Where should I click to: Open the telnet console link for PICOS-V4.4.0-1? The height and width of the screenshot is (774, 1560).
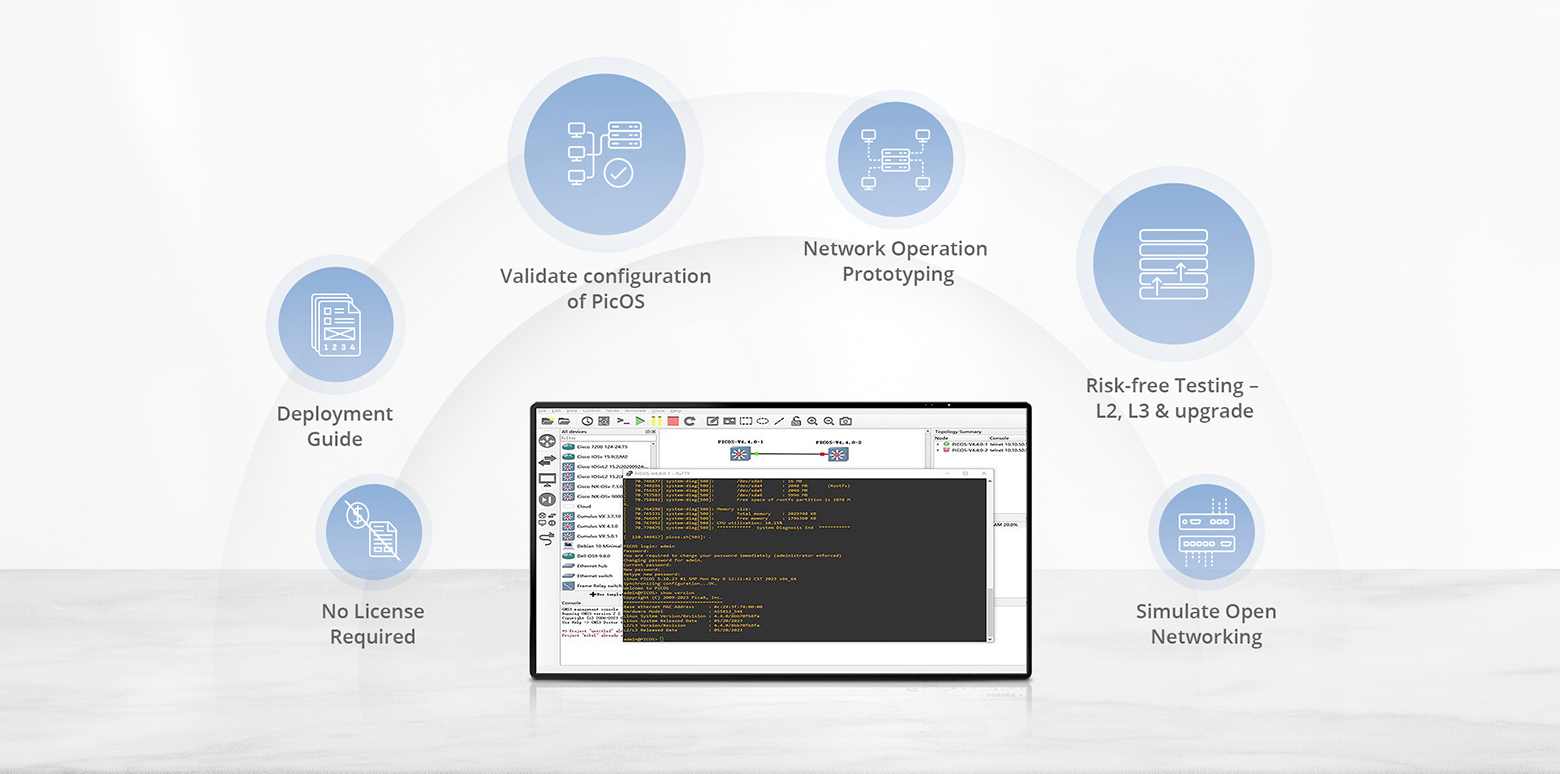coord(998,443)
